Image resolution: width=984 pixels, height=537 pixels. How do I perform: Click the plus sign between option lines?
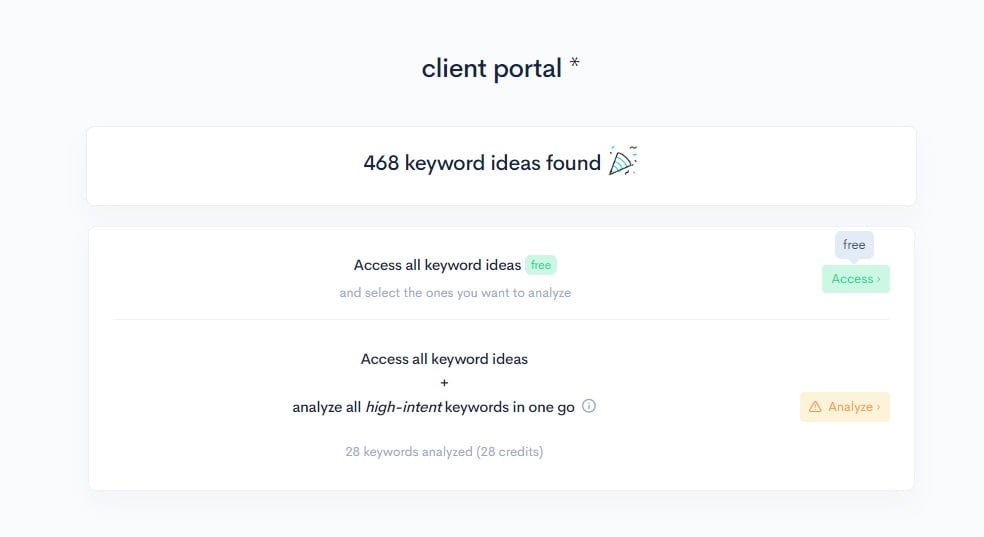444,383
